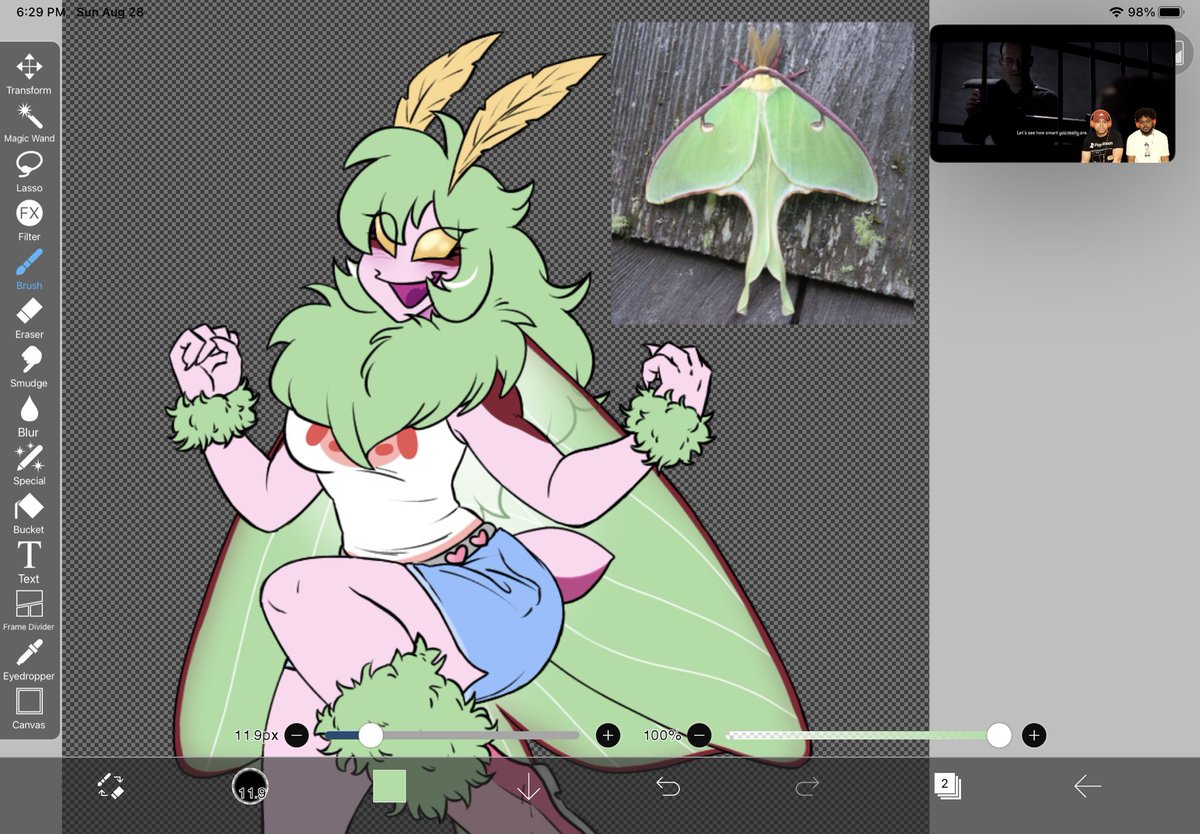The height and width of the screenshot is (834, 1200).
Task: Select the Bucket fill tool
Action: tap(29, 514)
